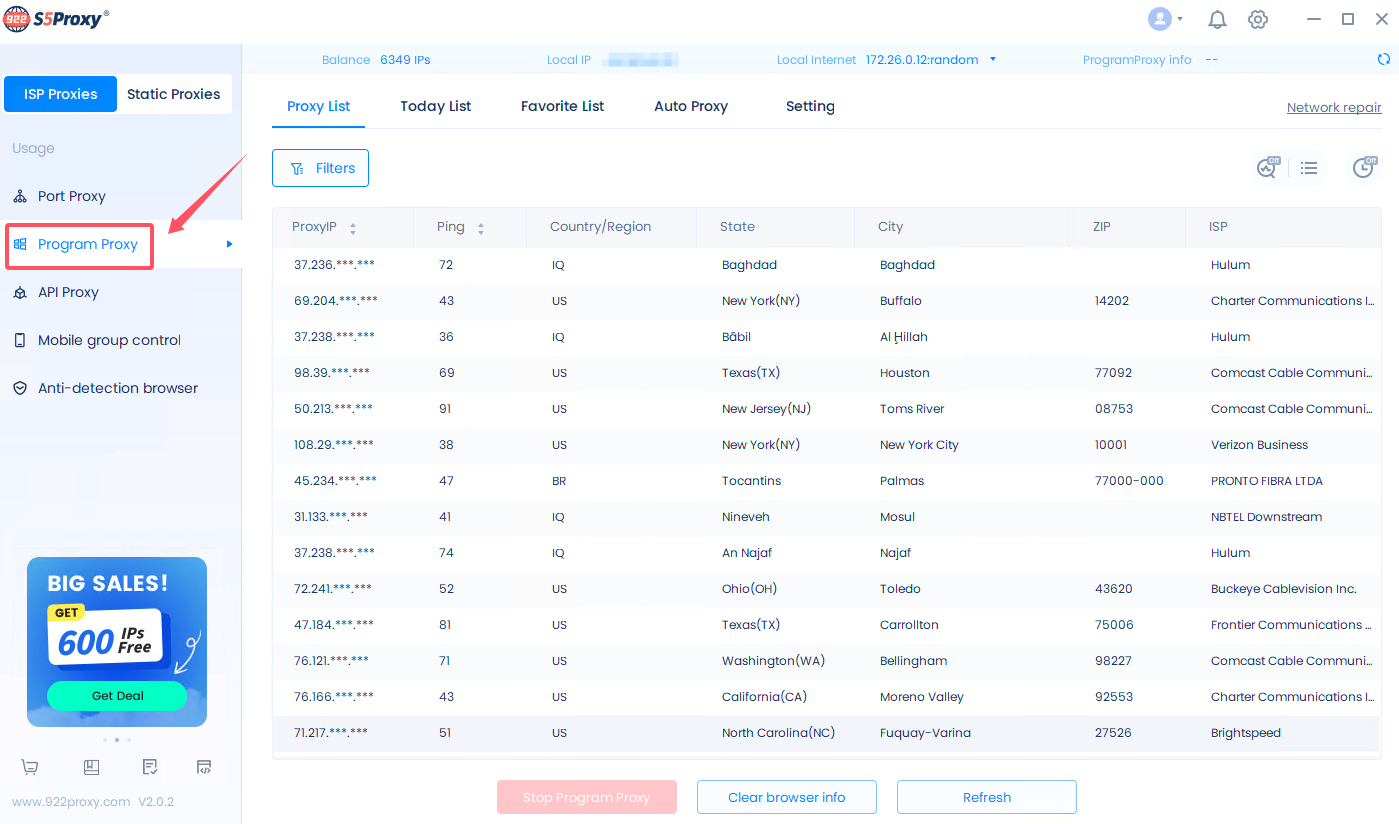Click the refresh arrows icon in info bar
The height and width of the screenshot is (824, 1399).
click(x=1384, y=60)
